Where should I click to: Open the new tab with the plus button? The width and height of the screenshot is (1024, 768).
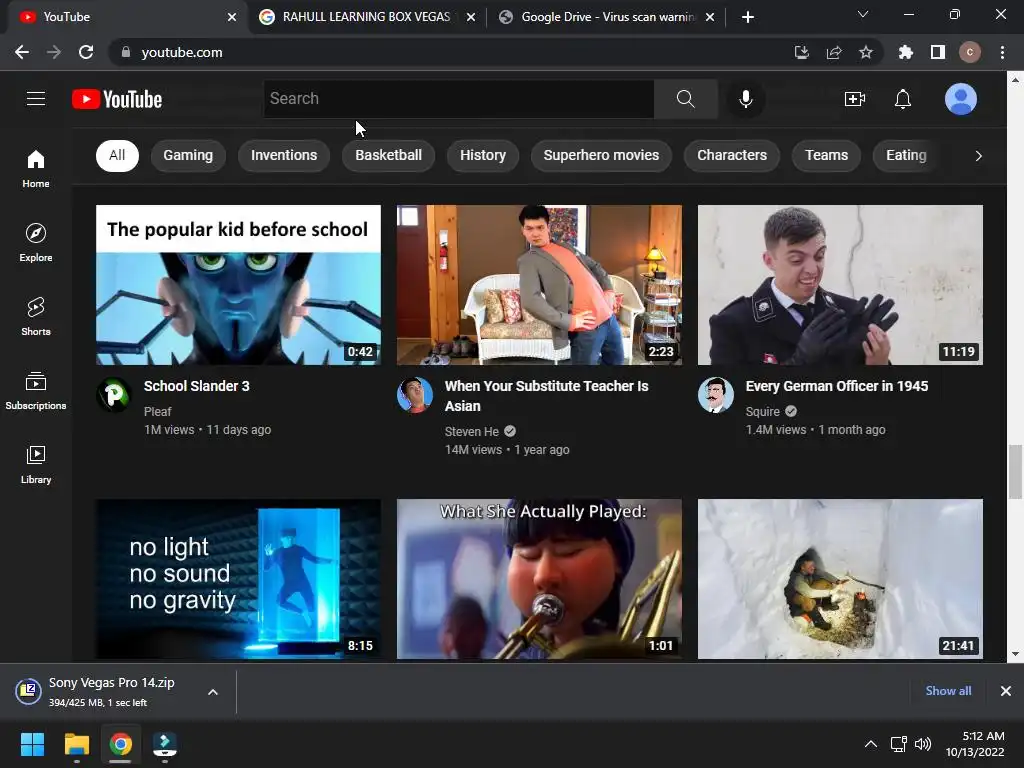pyautogui.click(x=748, y=17)
